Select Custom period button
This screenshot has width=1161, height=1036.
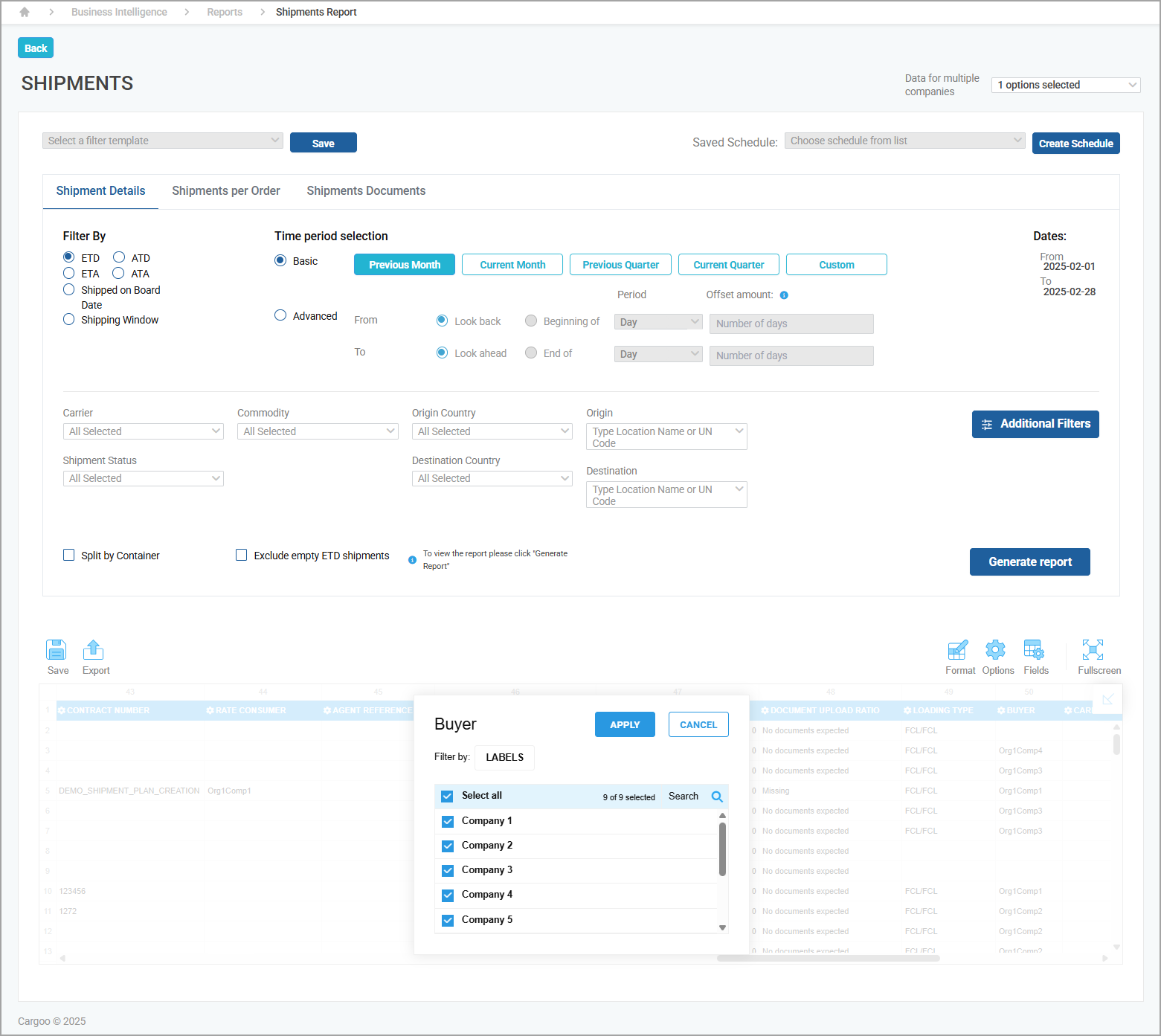(837, 265)
